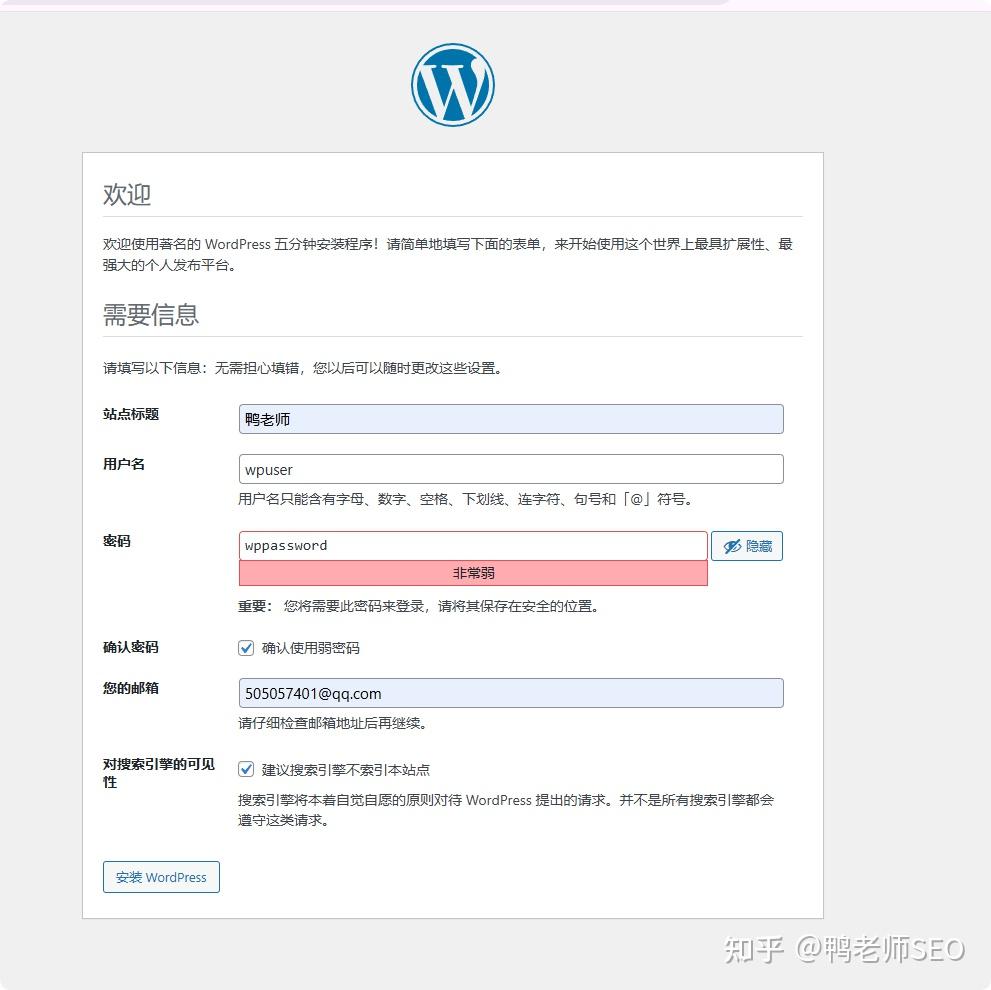The width and height of the screenshot is (991, 990).
Task: Uncheck 建议搜索引擎不索引本站点
Action: click(246, 769)
